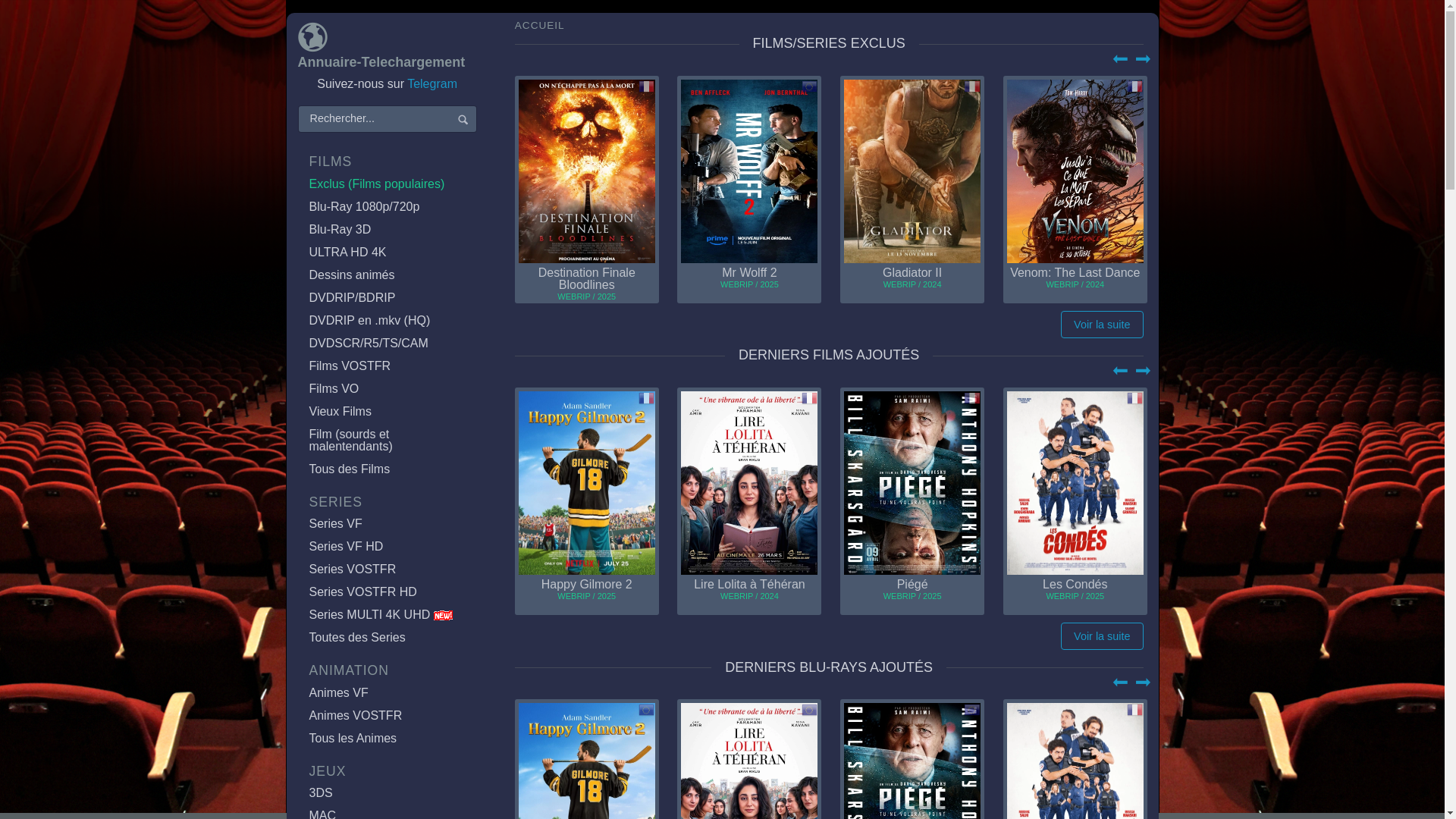Click the Mr Wolff 2 title text
Screen dimensions: 1456x819
(749, 273)
